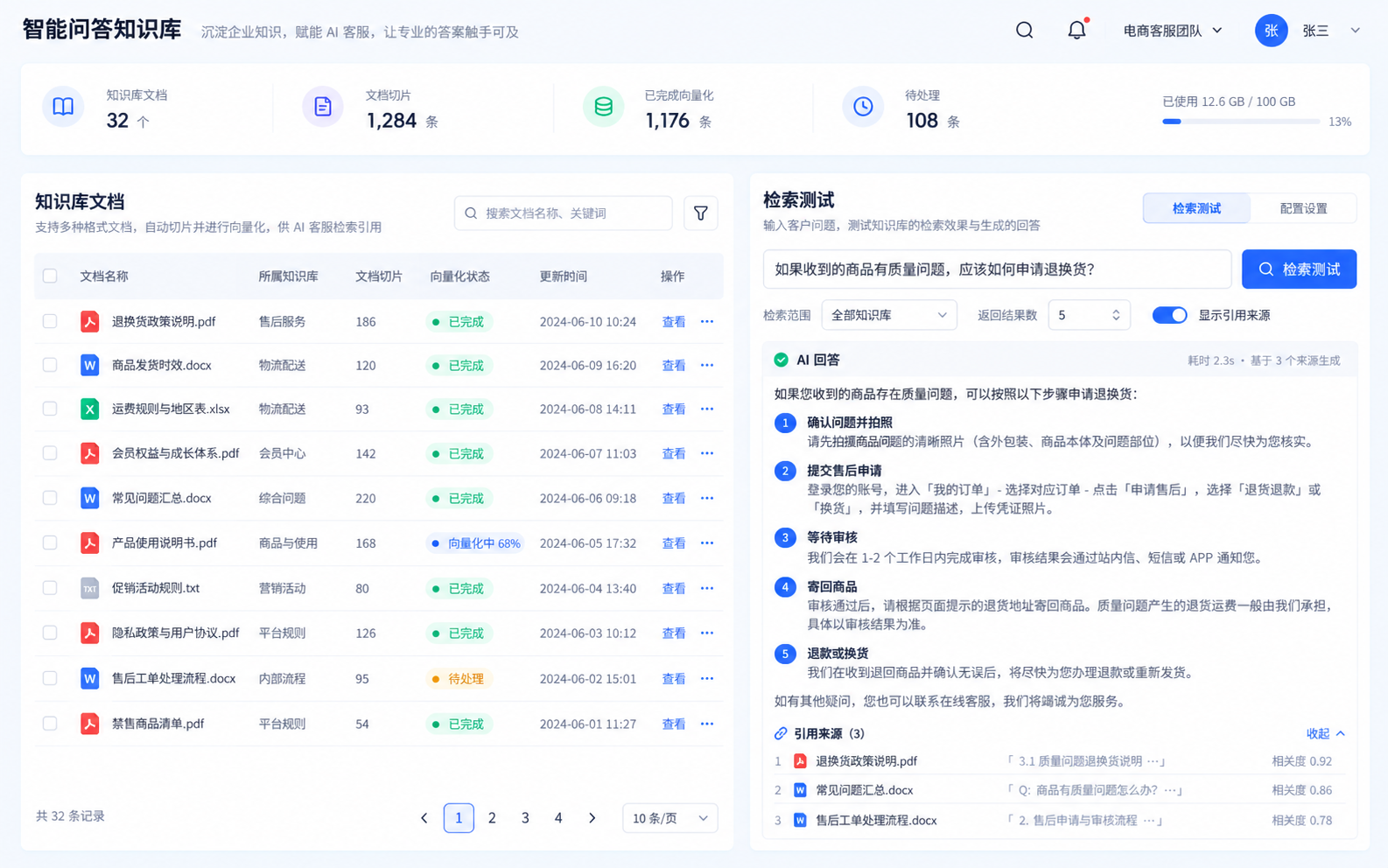Select the 检索测试 tab
Image resolution: width=1388 pixels, height=868 pixels.
point(1196,208)
